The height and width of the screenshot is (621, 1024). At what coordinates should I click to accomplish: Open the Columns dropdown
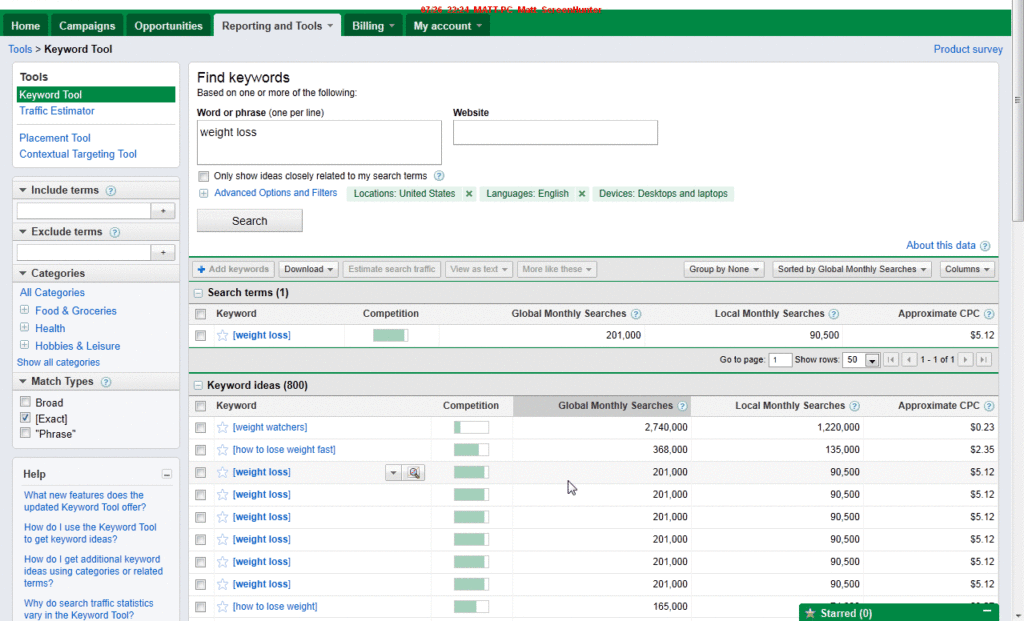click(967, 269)
